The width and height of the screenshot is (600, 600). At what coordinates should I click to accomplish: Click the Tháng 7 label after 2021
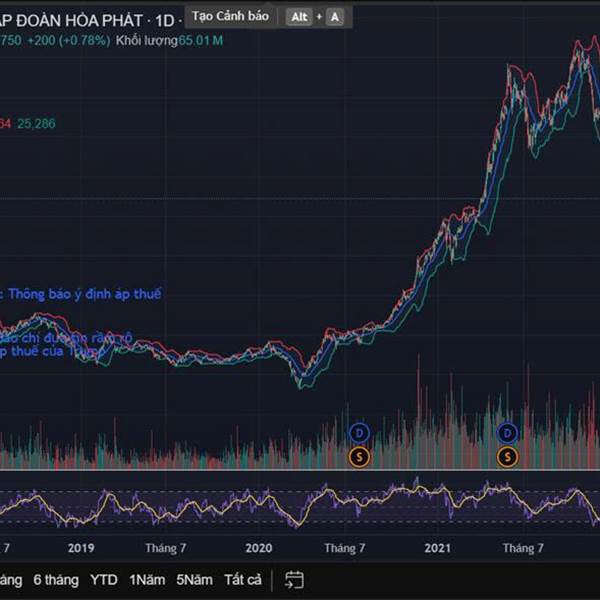pos(523,548)
